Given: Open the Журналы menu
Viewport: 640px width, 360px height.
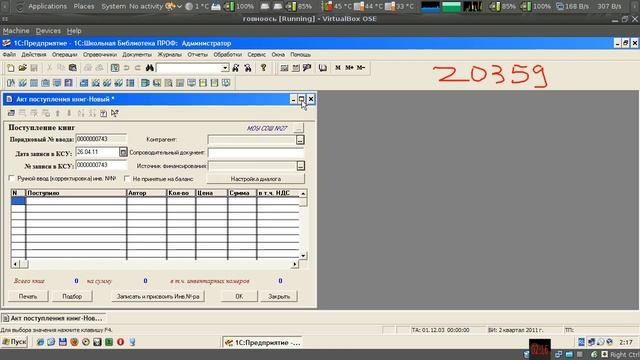Looking at the screenshot, I should [x=169, y=54].
